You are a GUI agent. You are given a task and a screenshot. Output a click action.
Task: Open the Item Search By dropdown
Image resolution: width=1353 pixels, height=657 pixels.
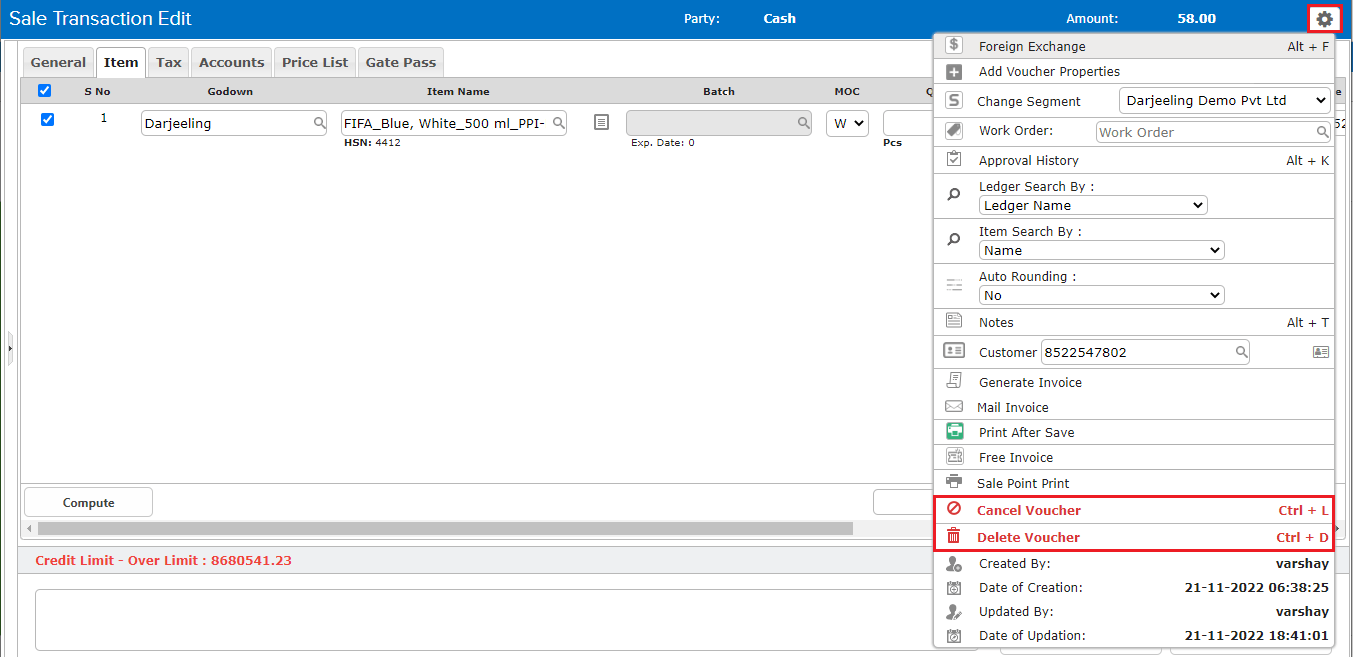tap(1101, 250)
